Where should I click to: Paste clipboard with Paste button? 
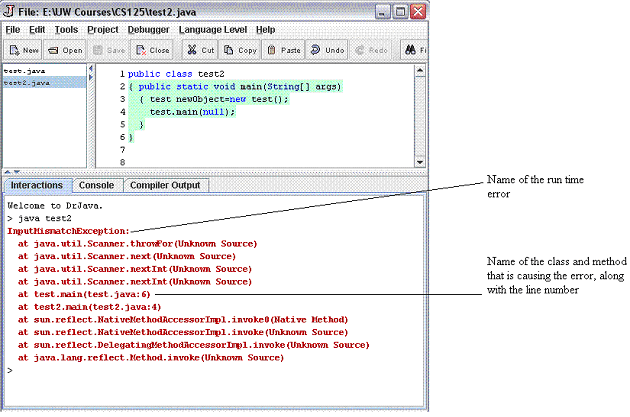coord(283,49)
